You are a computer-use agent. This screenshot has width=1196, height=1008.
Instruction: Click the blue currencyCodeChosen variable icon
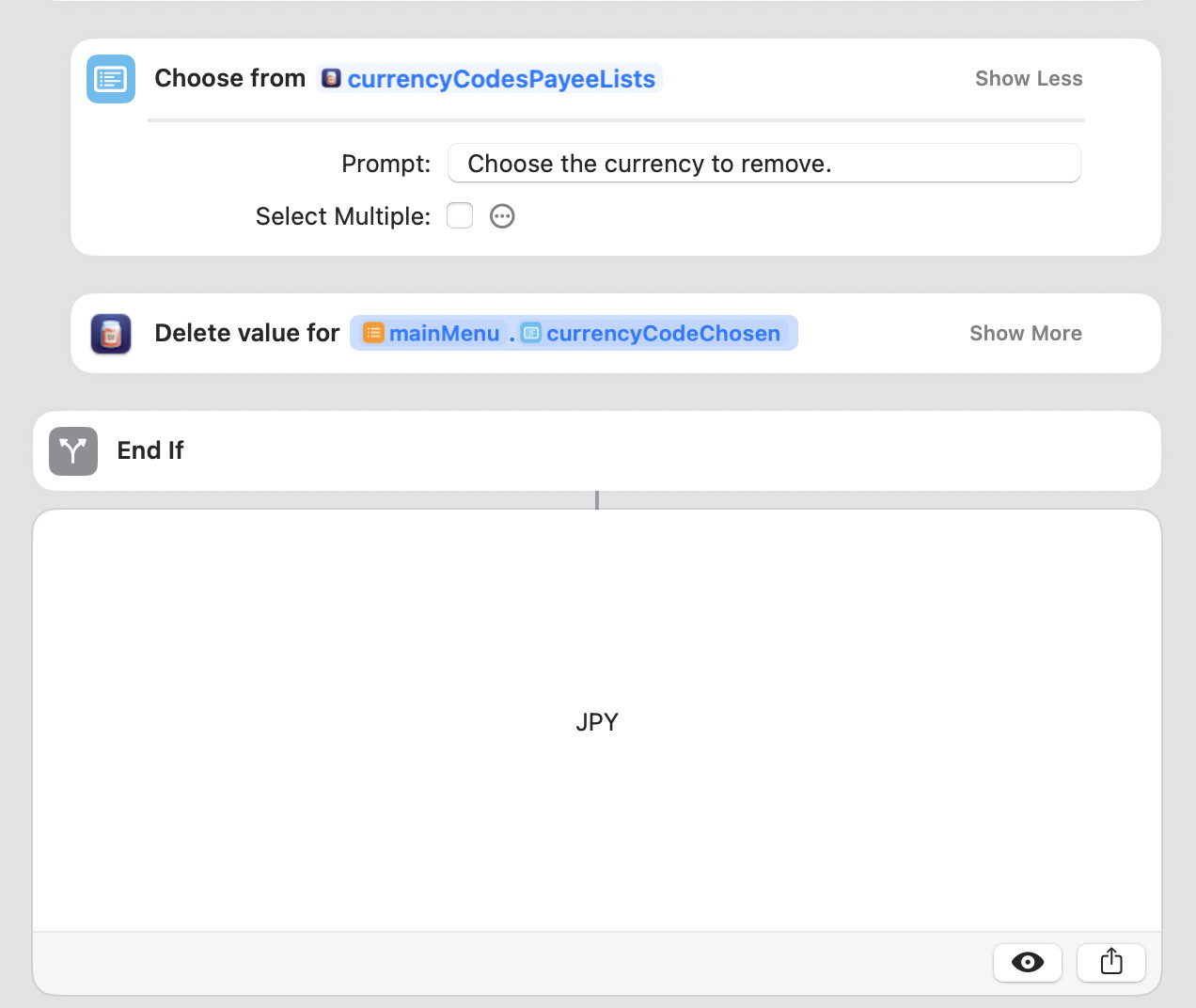531,333
